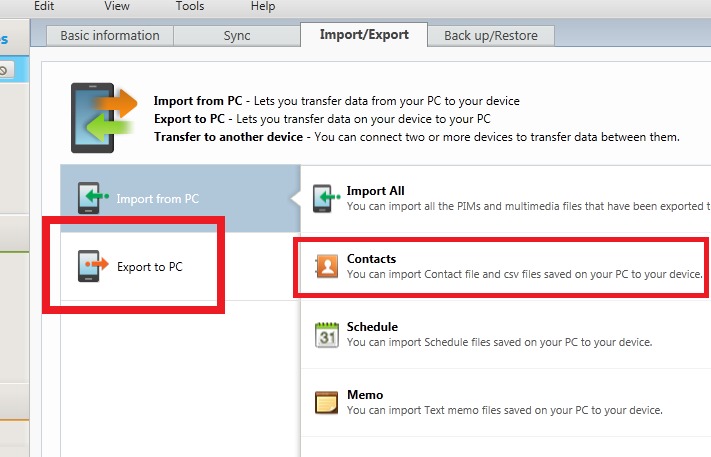This screenshot has width=711, height=457.
Task: Select the Import/Export tab
Action: pyautogui.click(x=364, y=36)
